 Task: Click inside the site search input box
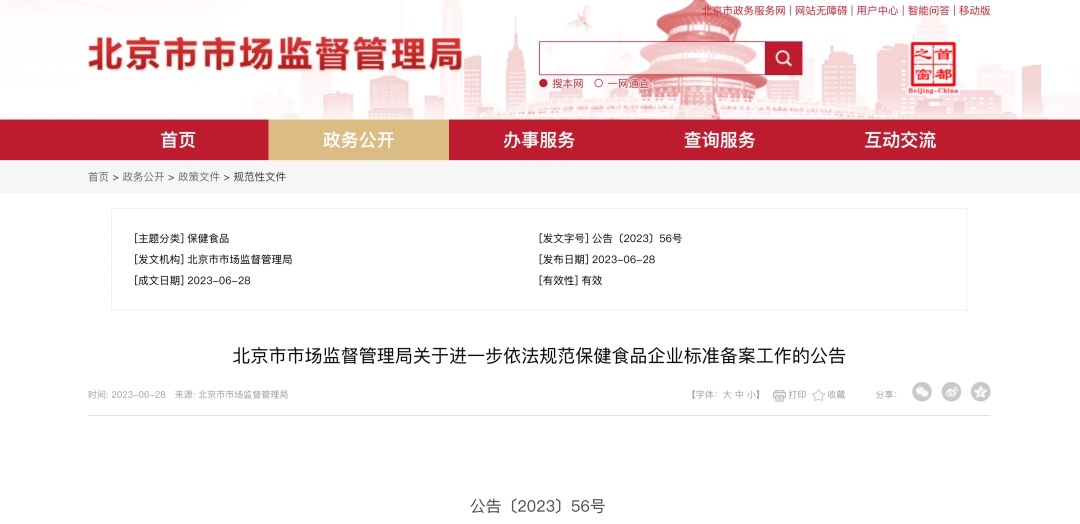[x=651, y=58]
